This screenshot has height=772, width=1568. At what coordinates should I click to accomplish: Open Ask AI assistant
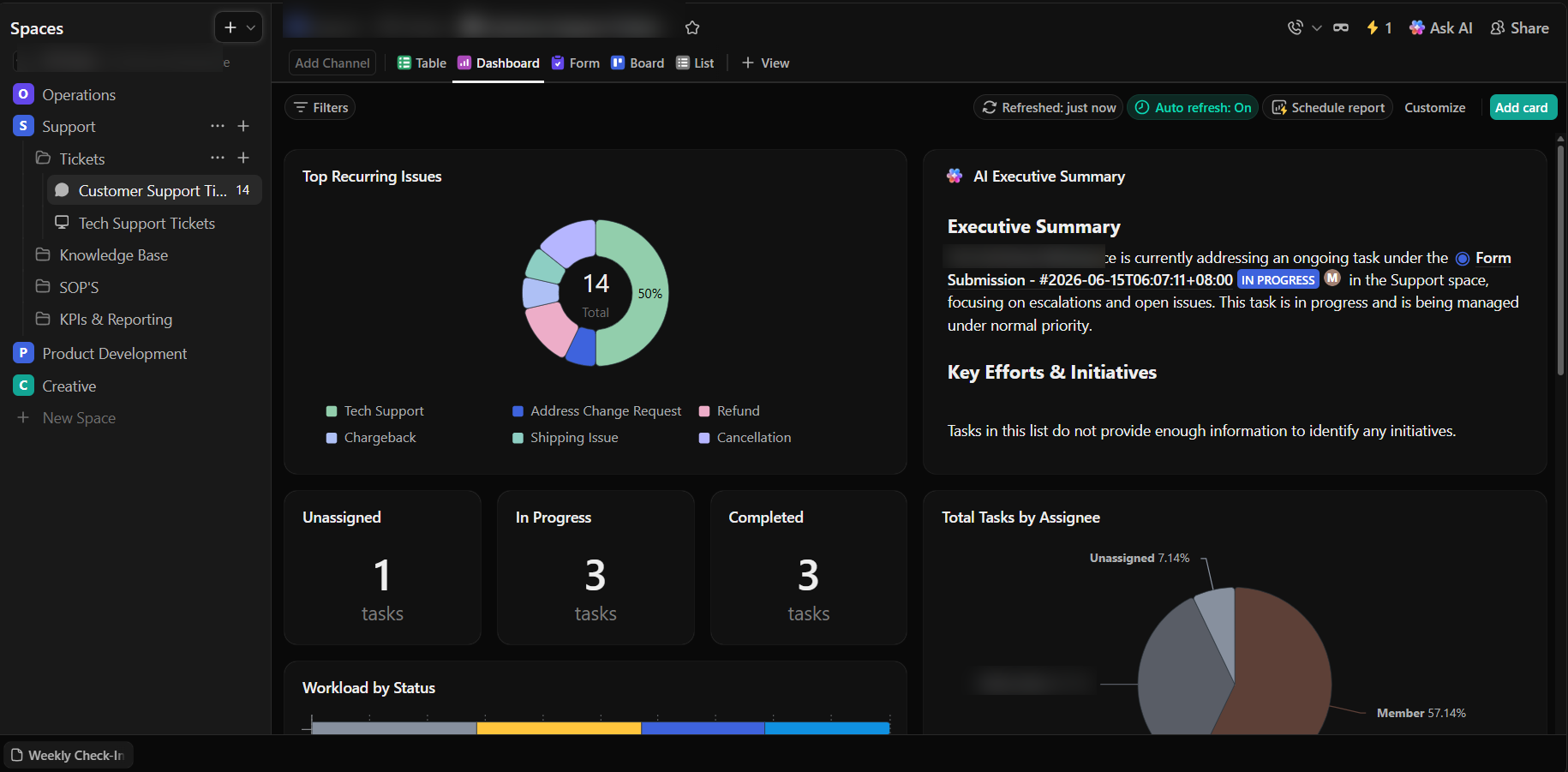1441,28
